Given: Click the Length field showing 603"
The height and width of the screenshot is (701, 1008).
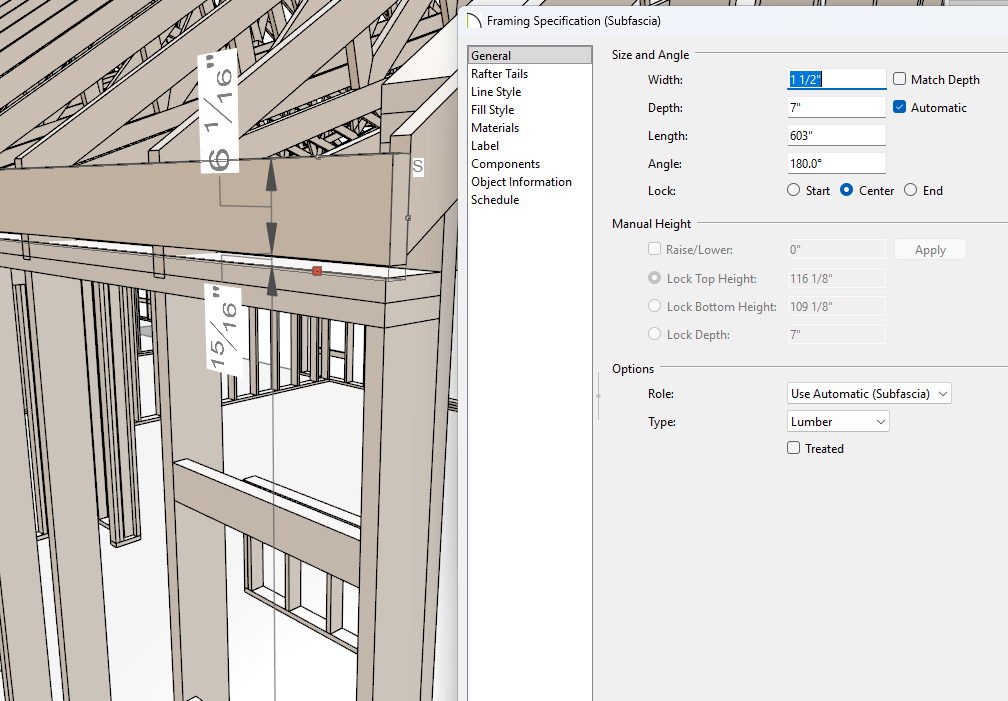Looking at the screenshot, I should point(836,135).
